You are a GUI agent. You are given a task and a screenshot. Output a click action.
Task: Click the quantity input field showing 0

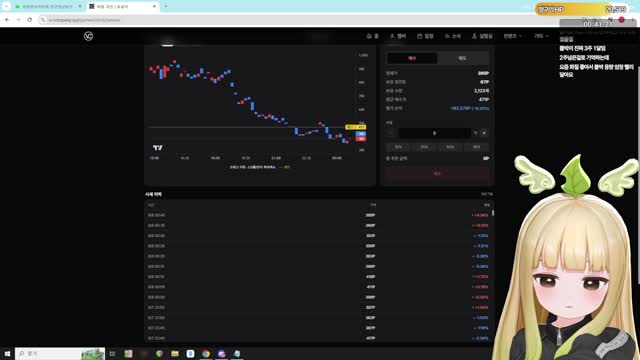pos(434,133)
